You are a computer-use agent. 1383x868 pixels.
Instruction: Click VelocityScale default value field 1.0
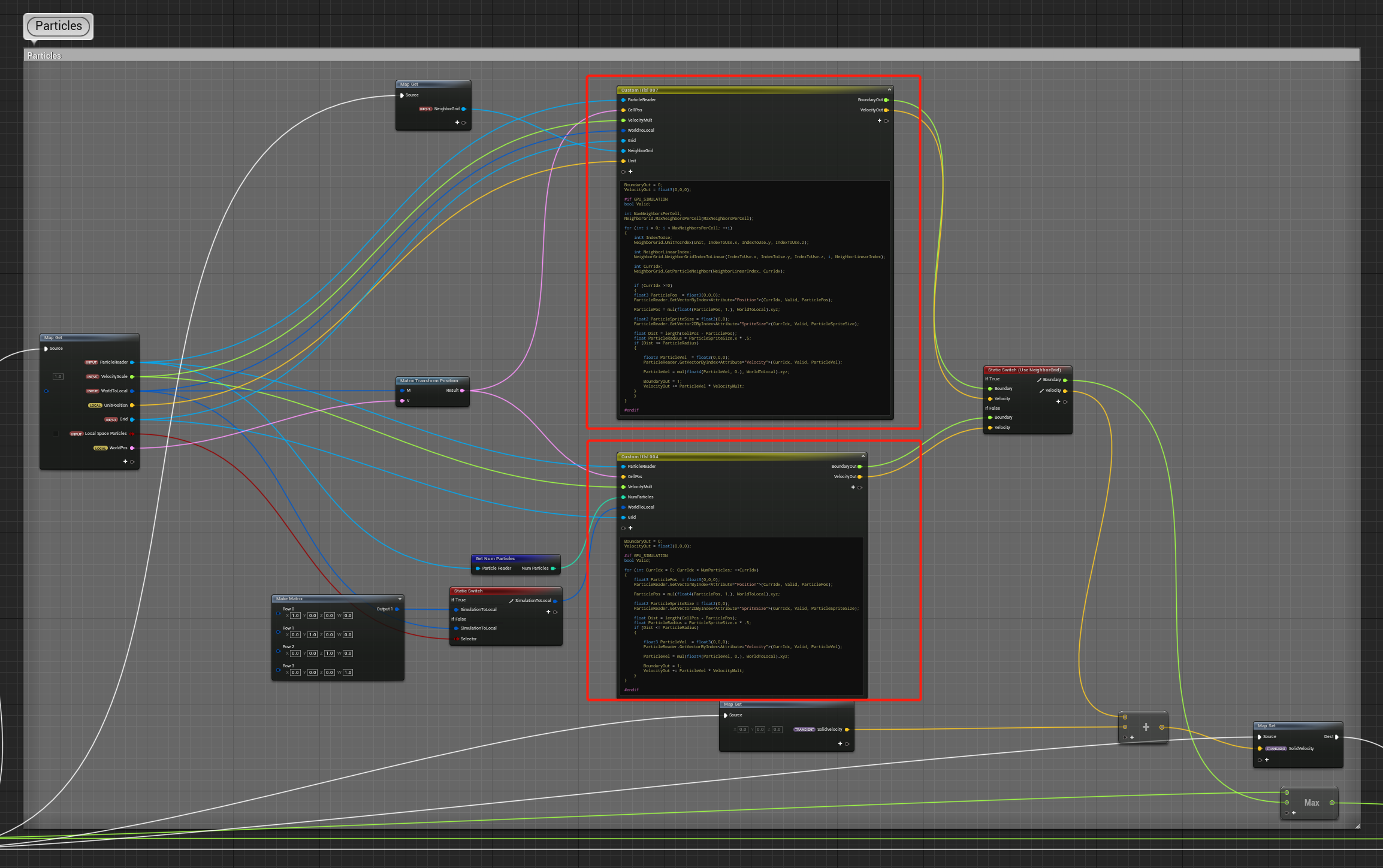coord(58,377)
